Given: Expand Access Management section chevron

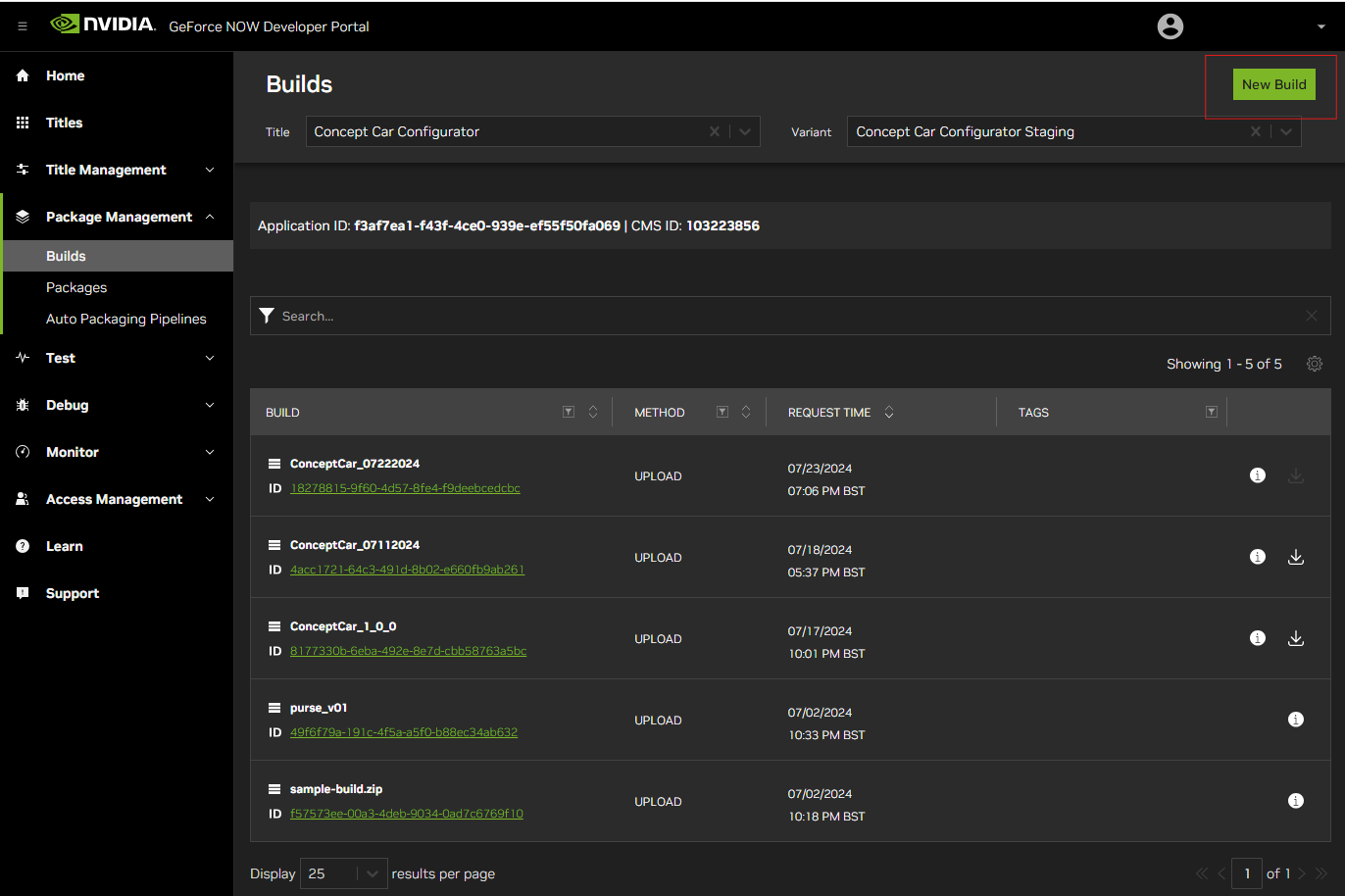Looking at the screenshot, I should 210,499.
